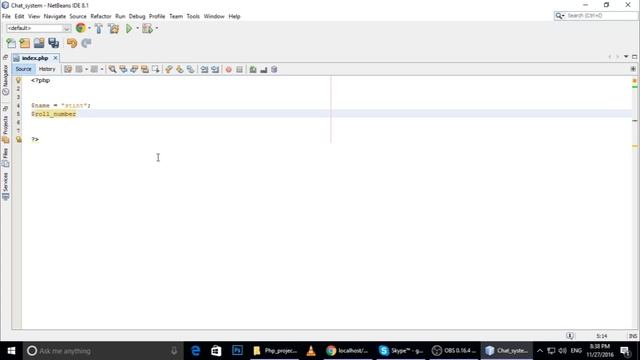Click the database icon in editor toolbar
This screenshot has height=360, width=640.
274,69
